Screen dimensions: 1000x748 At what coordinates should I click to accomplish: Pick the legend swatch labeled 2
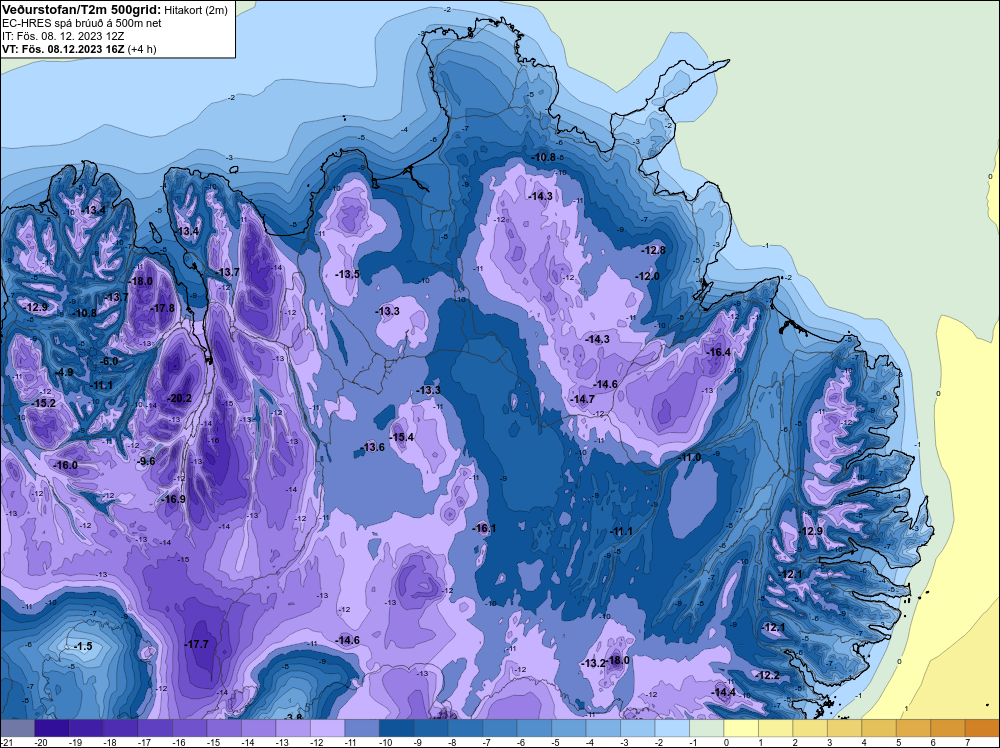click(x=809, y=728)
